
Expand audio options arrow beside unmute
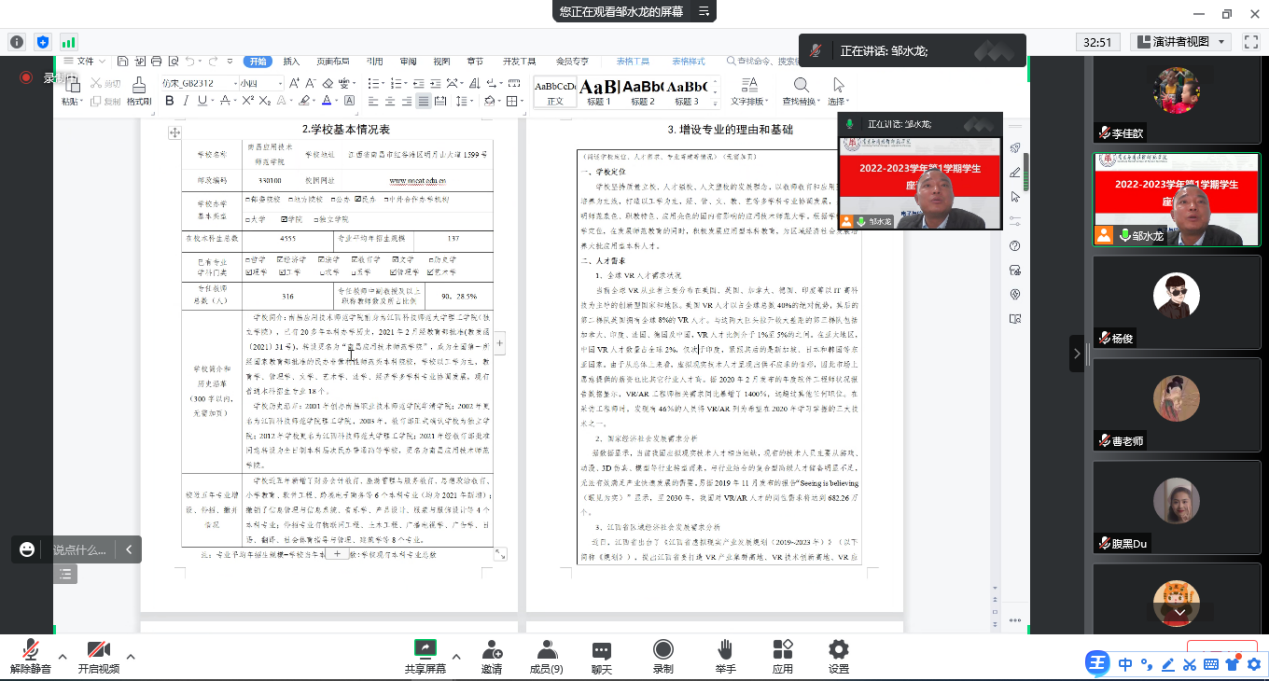tap(62, 657)
